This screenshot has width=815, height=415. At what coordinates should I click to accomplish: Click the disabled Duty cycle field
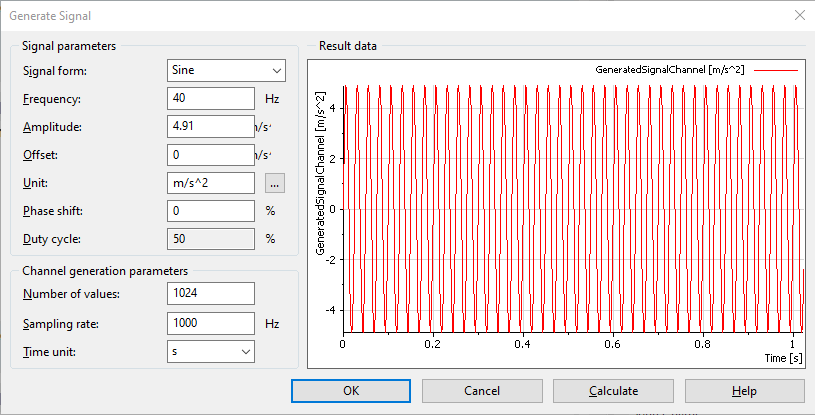coord(211,239)
